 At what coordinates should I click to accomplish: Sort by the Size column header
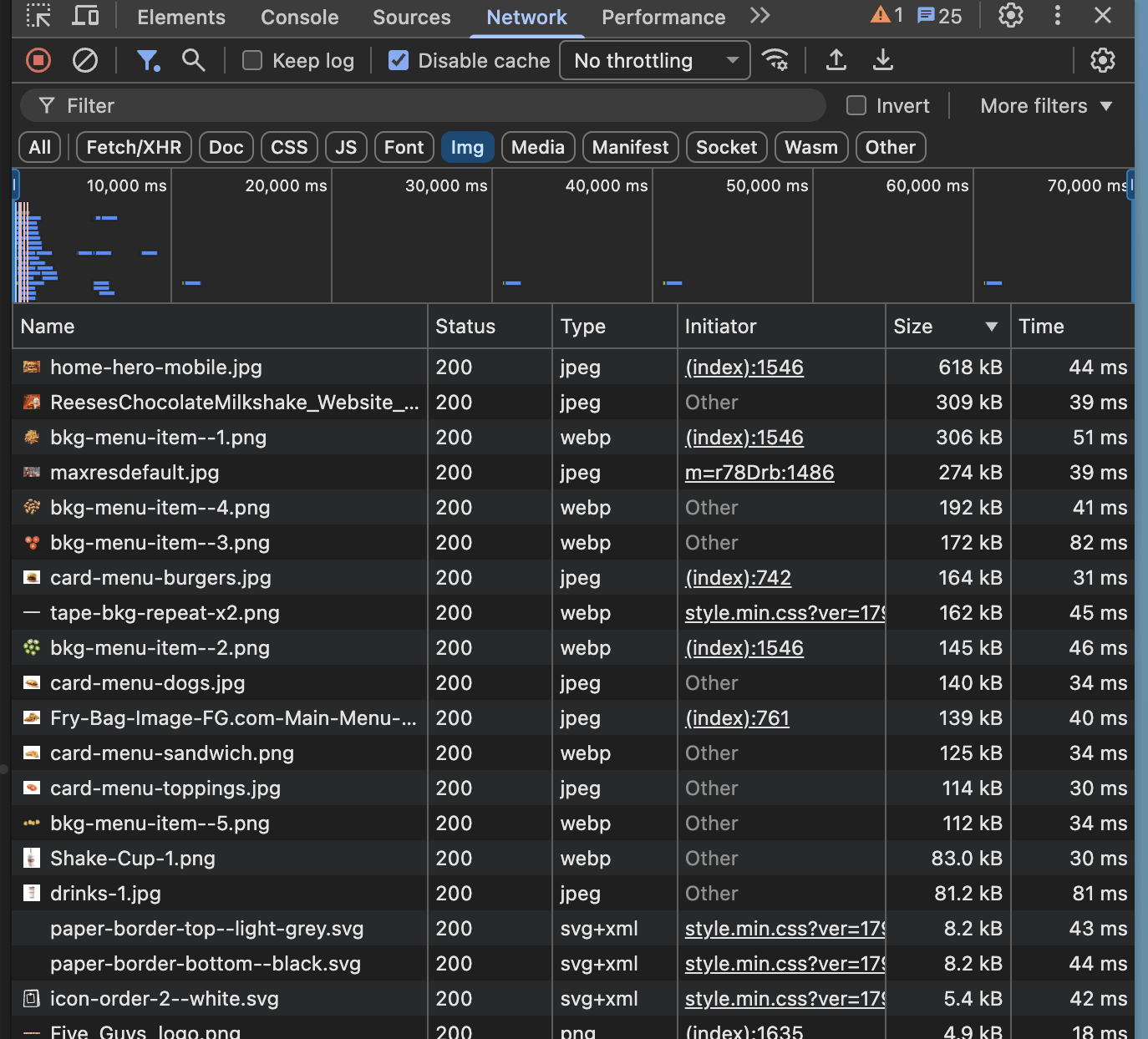pos(947,327)
